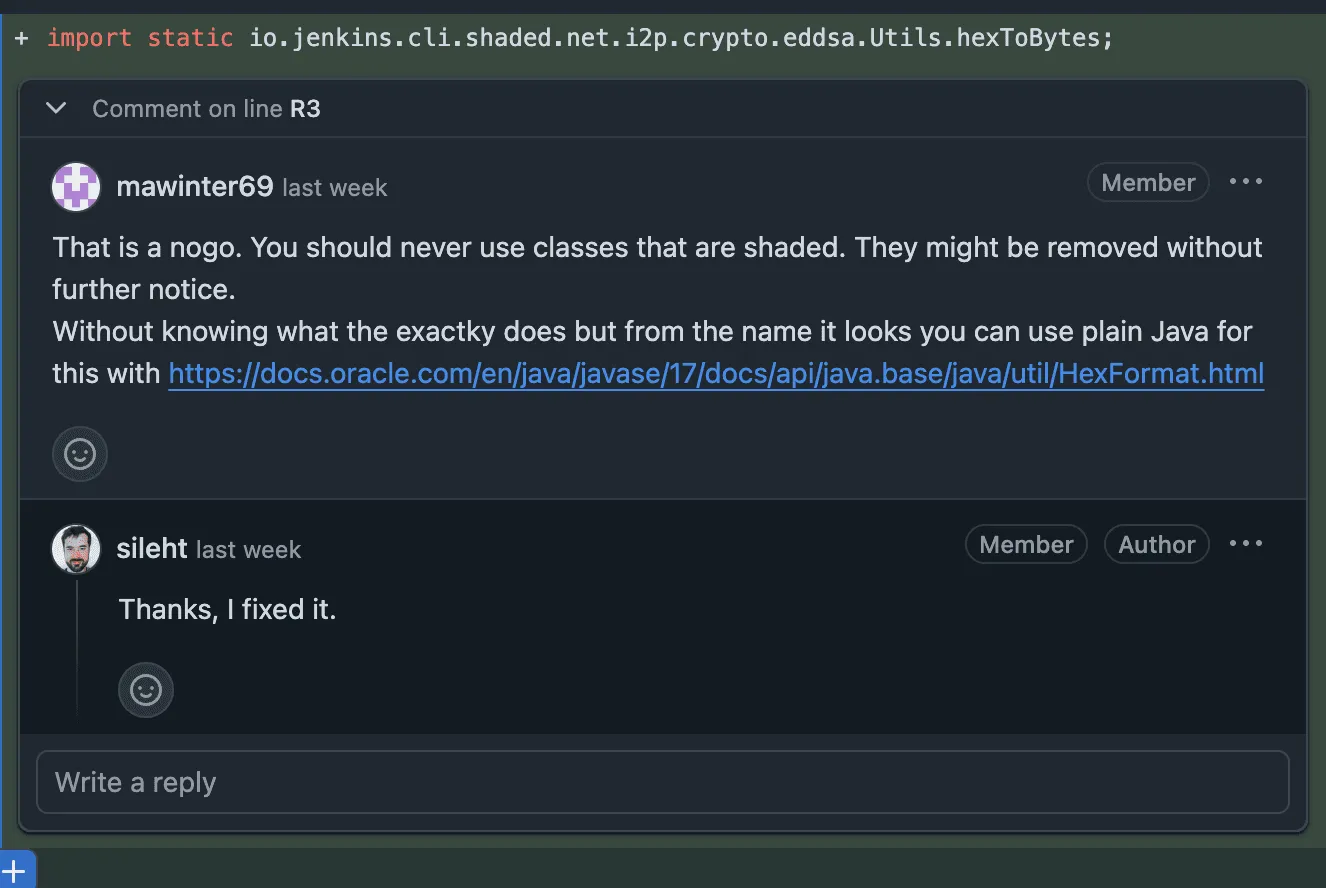
Task: Open the options menu on mawinter69's comment
Action: (1246, 182)
